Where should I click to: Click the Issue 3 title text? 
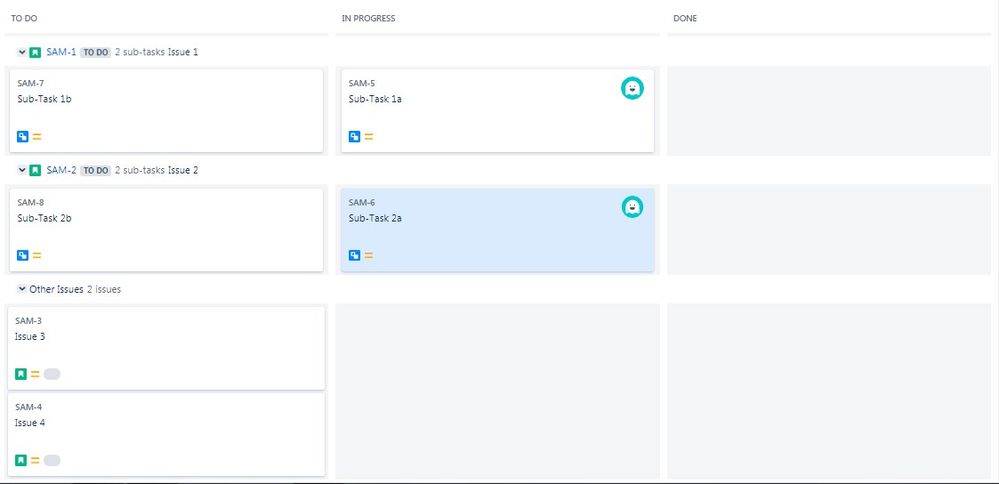(30, 336)
